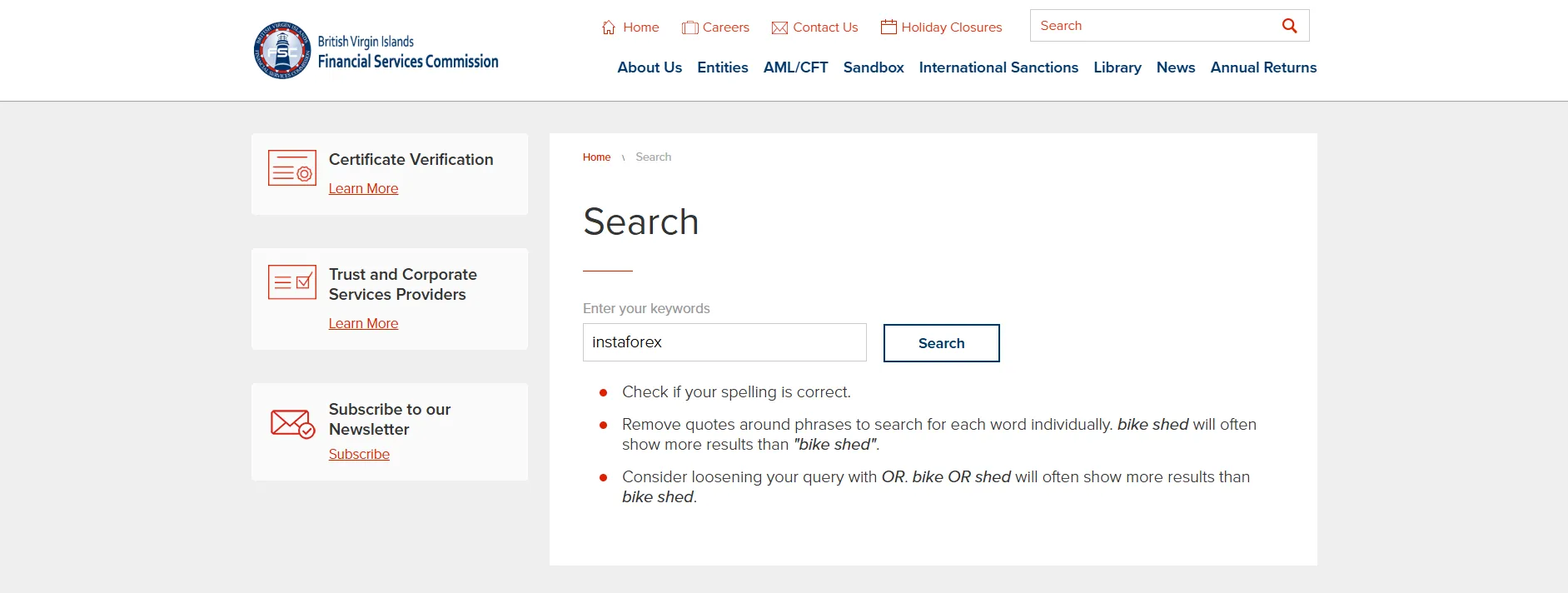Open the AML/CFT menu
Screen dimensions: 1568x593
coord(796,67)
